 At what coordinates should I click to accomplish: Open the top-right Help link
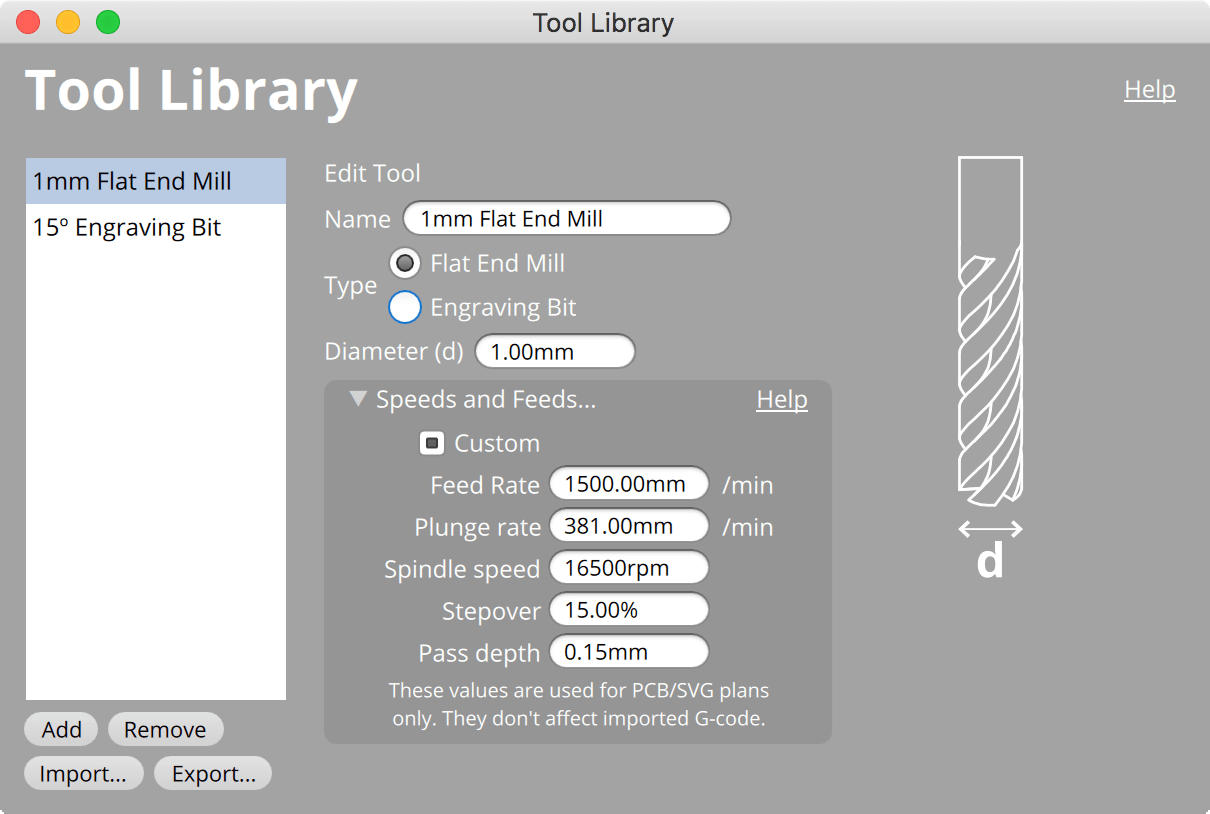coord(1150,89)
